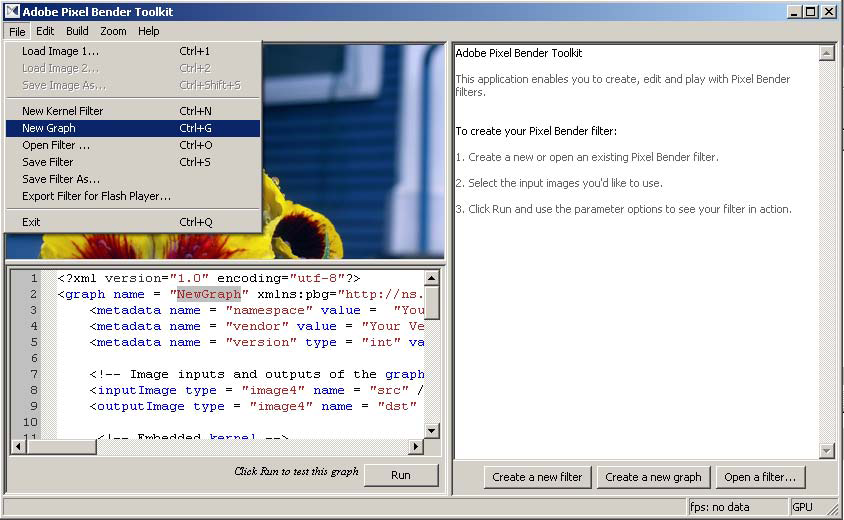
Task: Click the window resize grip in status bar
Action: tap(833, 509)
